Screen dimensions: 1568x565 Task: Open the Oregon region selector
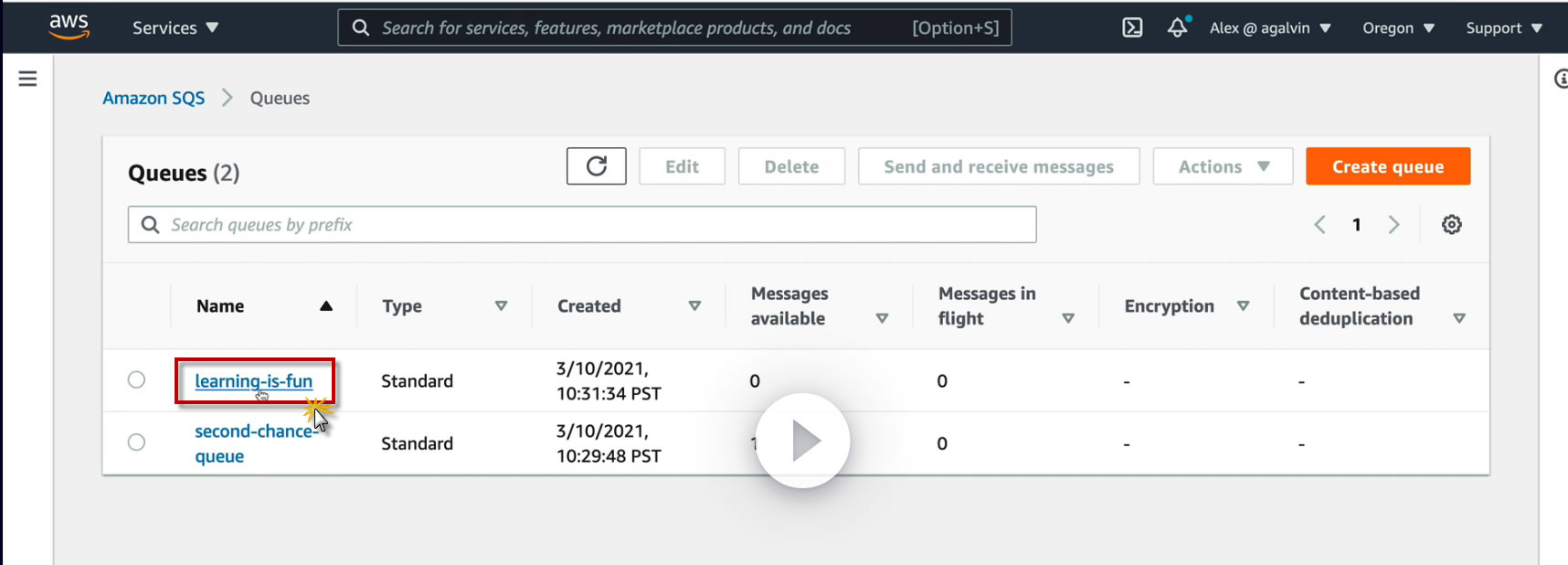1397,27
